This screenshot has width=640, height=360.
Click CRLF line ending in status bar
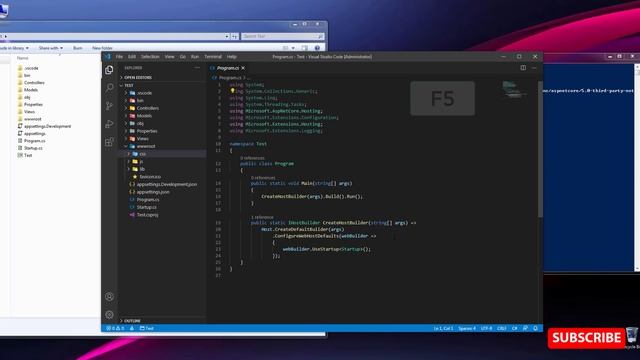(x=502, y=328)
